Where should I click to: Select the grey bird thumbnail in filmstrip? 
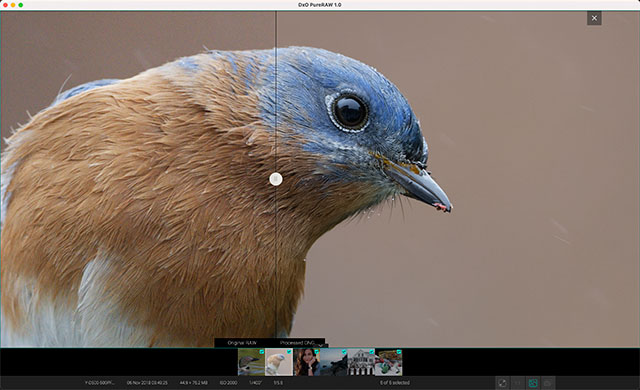pyautogui.click(x=251, y=362)
